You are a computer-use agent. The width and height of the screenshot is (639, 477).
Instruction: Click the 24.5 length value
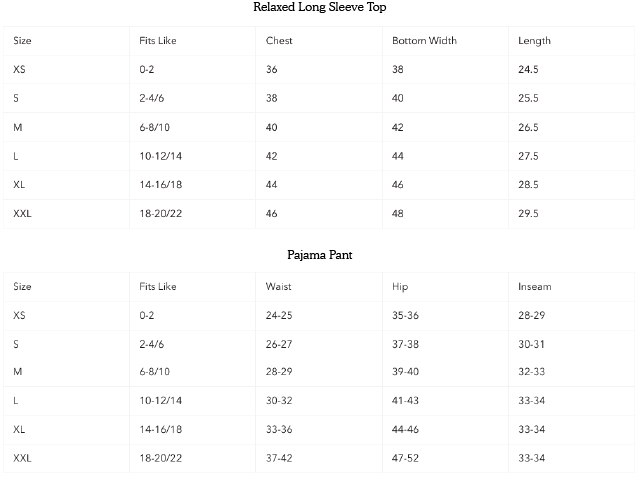(528, 70)
